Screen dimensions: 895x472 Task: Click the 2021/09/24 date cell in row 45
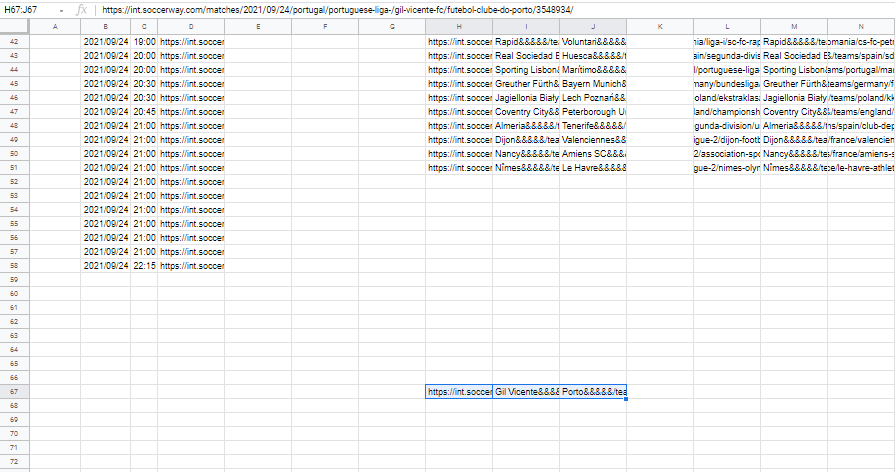point(106,84)
